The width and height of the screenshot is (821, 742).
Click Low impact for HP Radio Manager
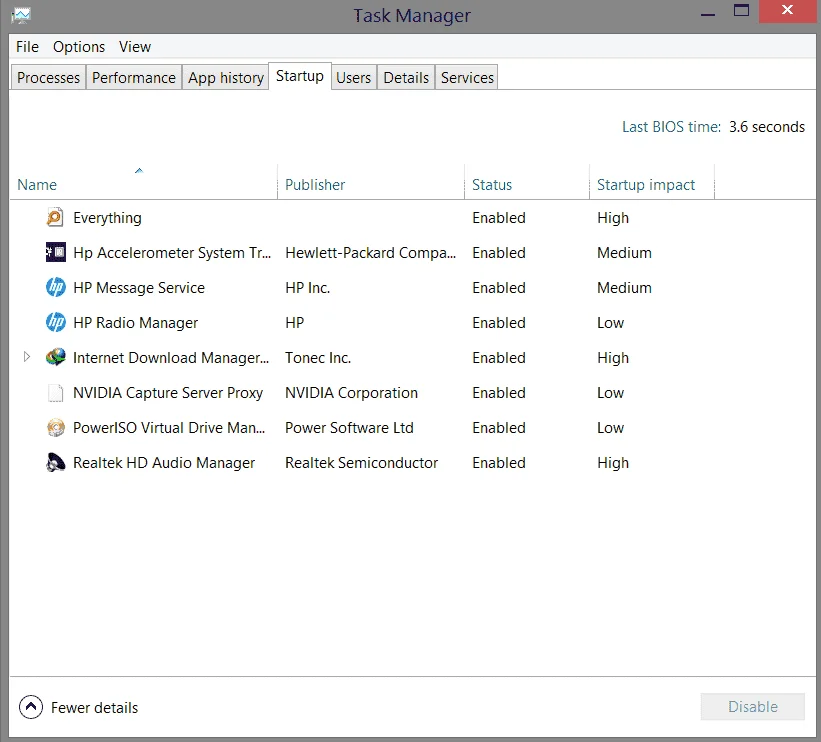click(611, 323)
